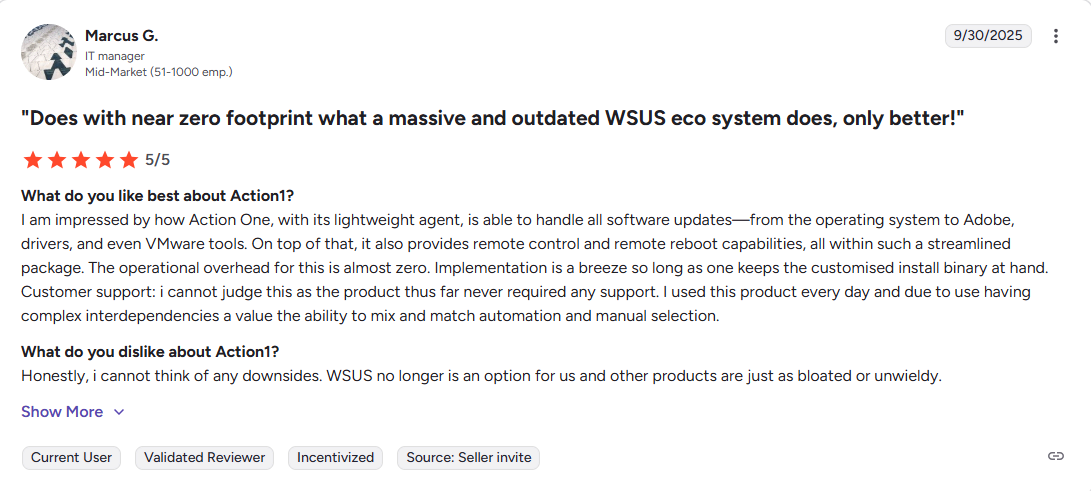Click the Incentivized label
Screen dimensions: 1091x491
pyautogui.click(x=337, y=458)
